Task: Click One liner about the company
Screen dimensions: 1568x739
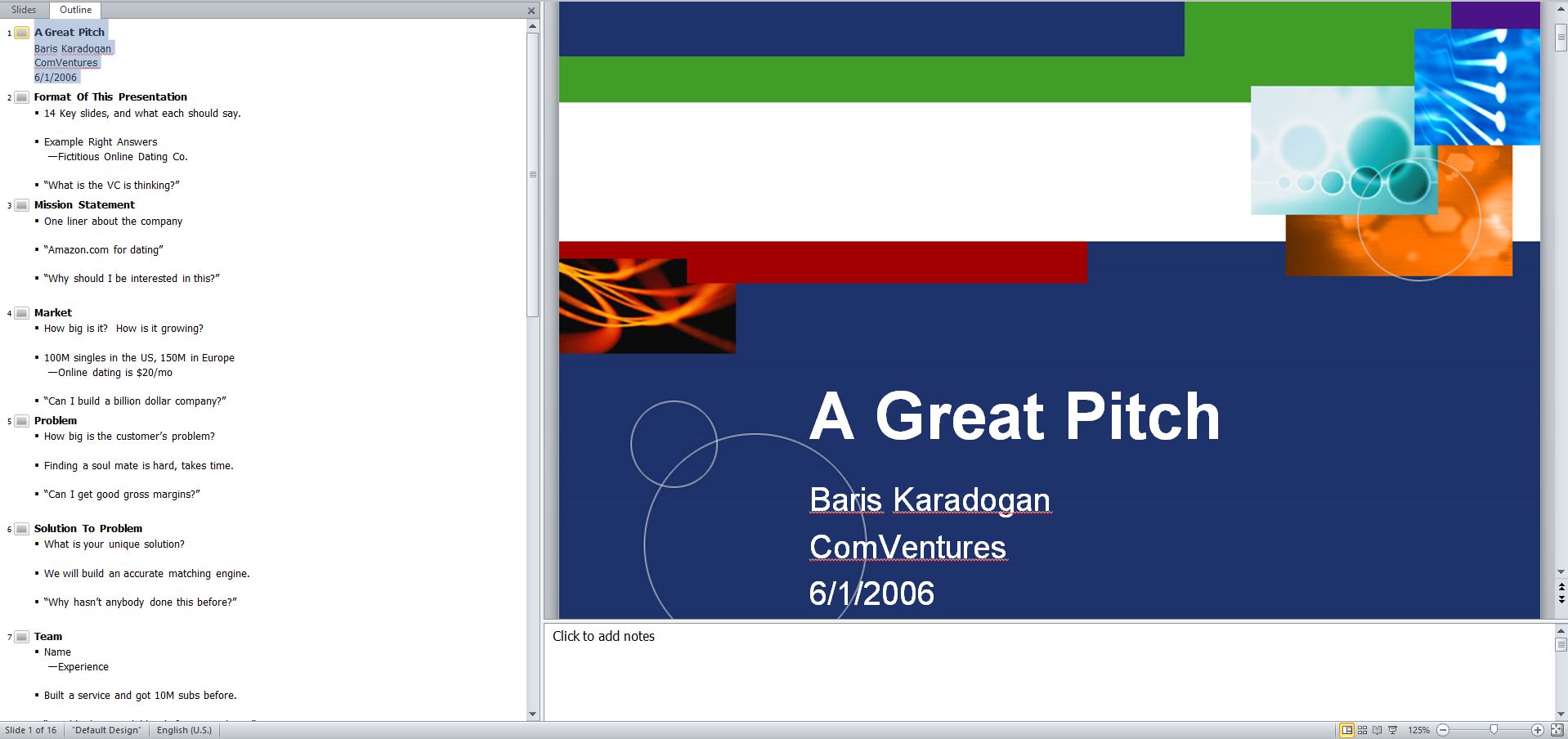Action: pyautogui.click(x=113, y=222)
